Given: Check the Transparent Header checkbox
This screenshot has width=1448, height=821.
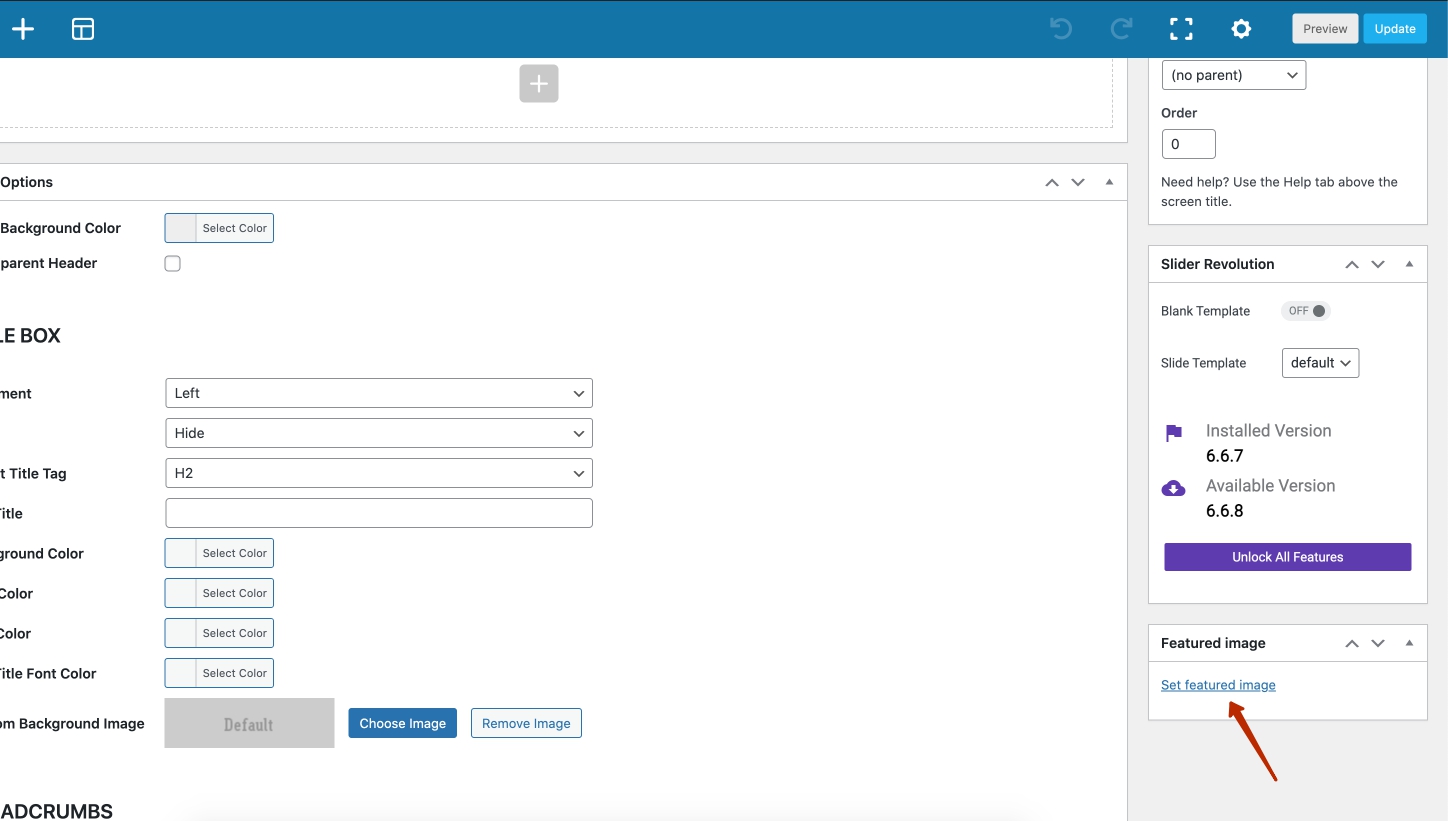Looking at the screenshot, I should (173, 264).
